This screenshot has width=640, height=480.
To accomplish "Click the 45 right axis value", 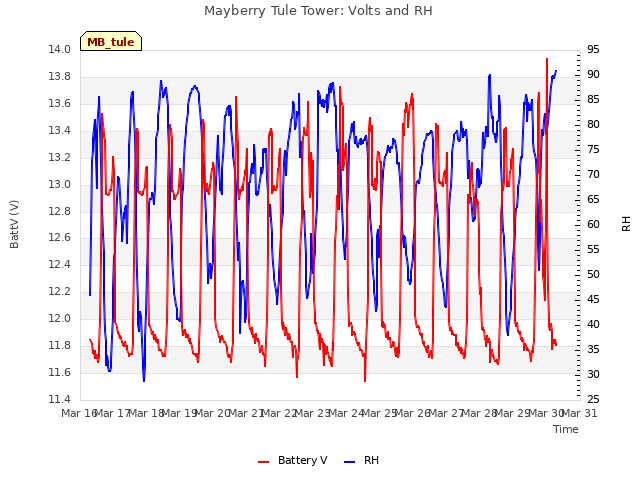I will click(593, 299).
